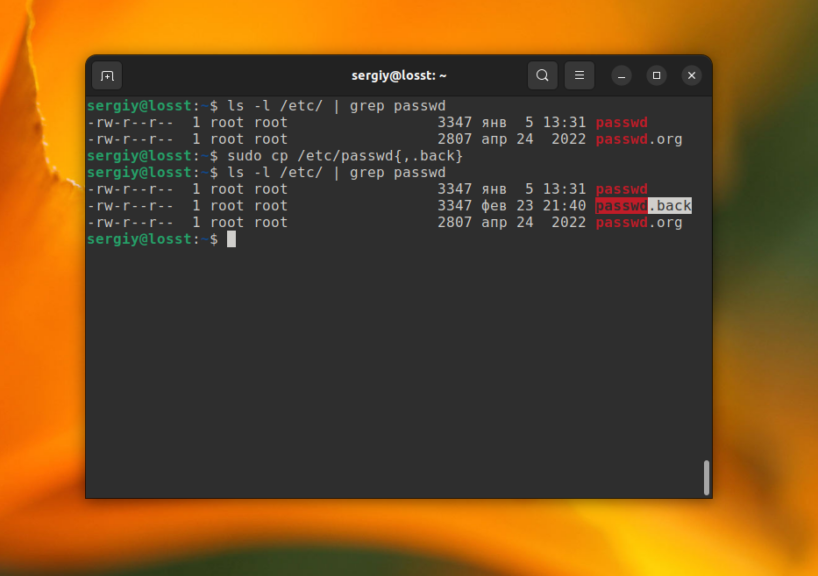Image resolution: width=818 pixels, height=576 pixels.
Task: Click the file size on the passwd.back row
Action: tap(454, 206)
